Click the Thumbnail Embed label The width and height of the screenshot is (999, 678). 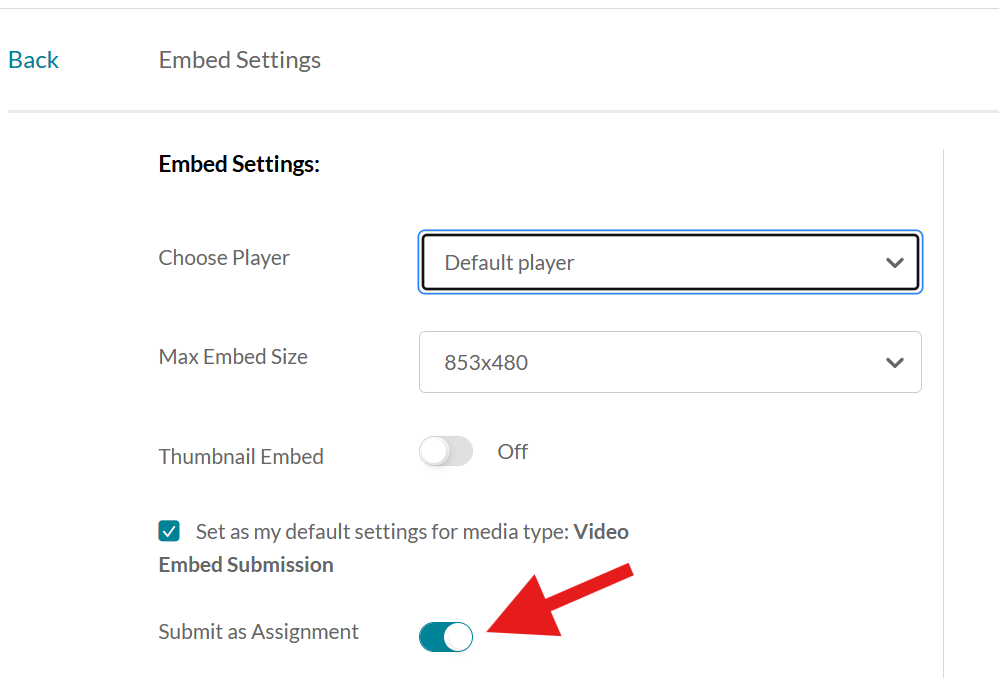(241, 456)
